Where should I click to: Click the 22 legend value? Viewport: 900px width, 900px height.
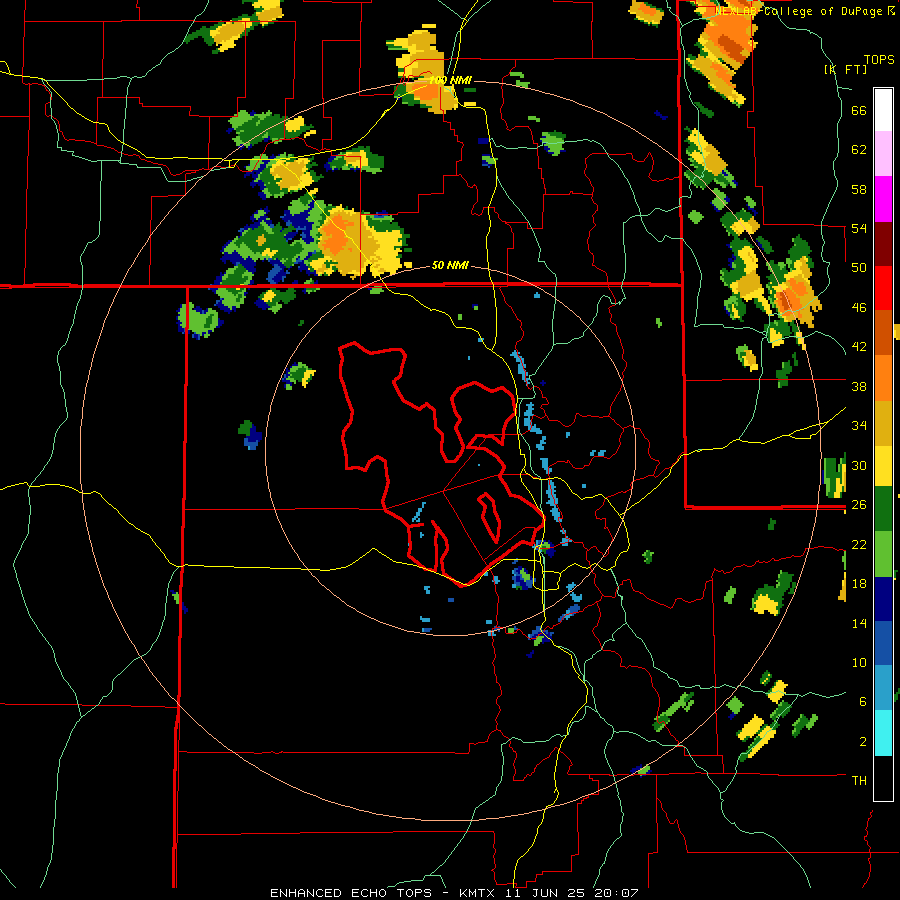tap(859, 545)
